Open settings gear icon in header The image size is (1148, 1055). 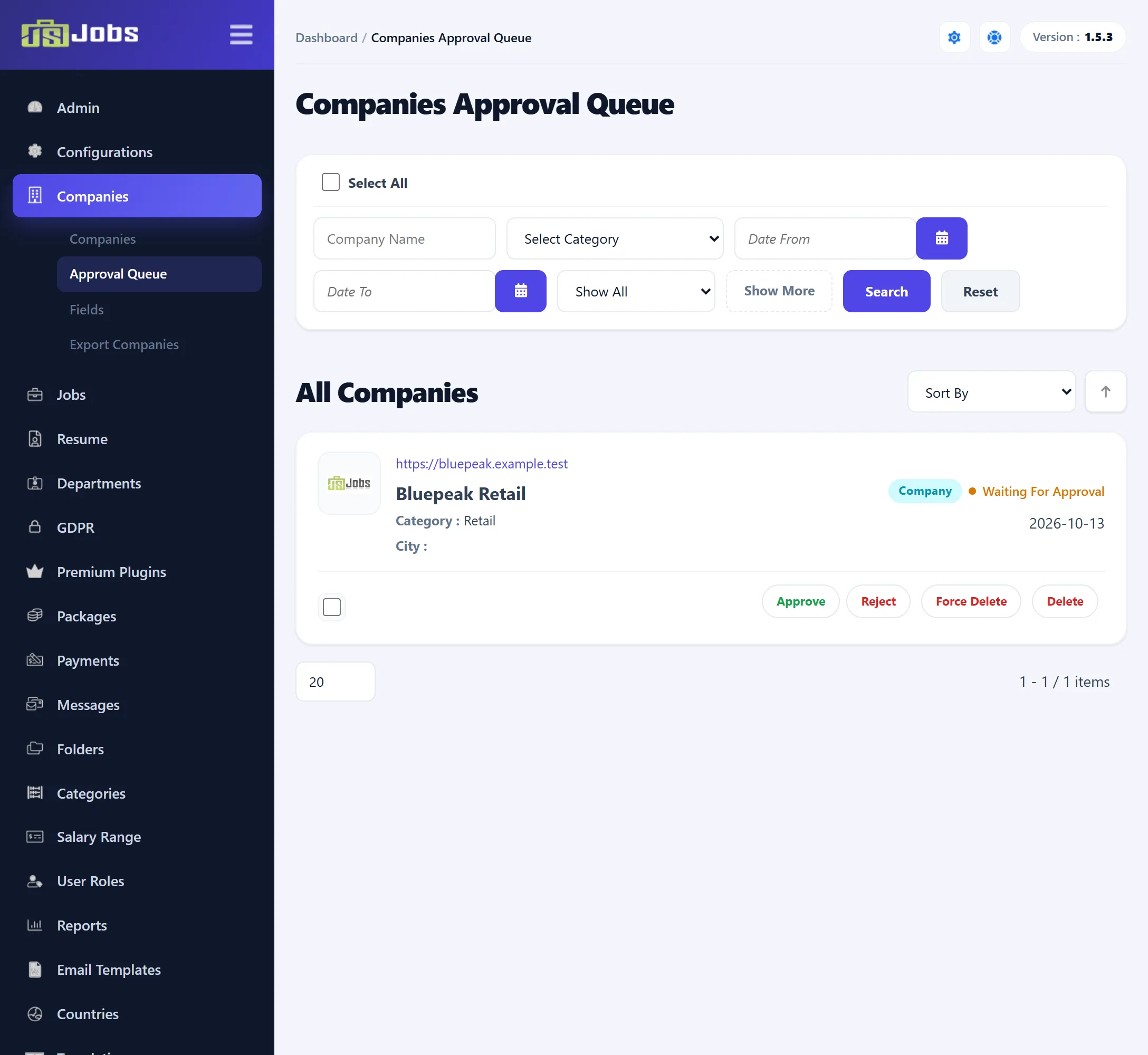954,37
